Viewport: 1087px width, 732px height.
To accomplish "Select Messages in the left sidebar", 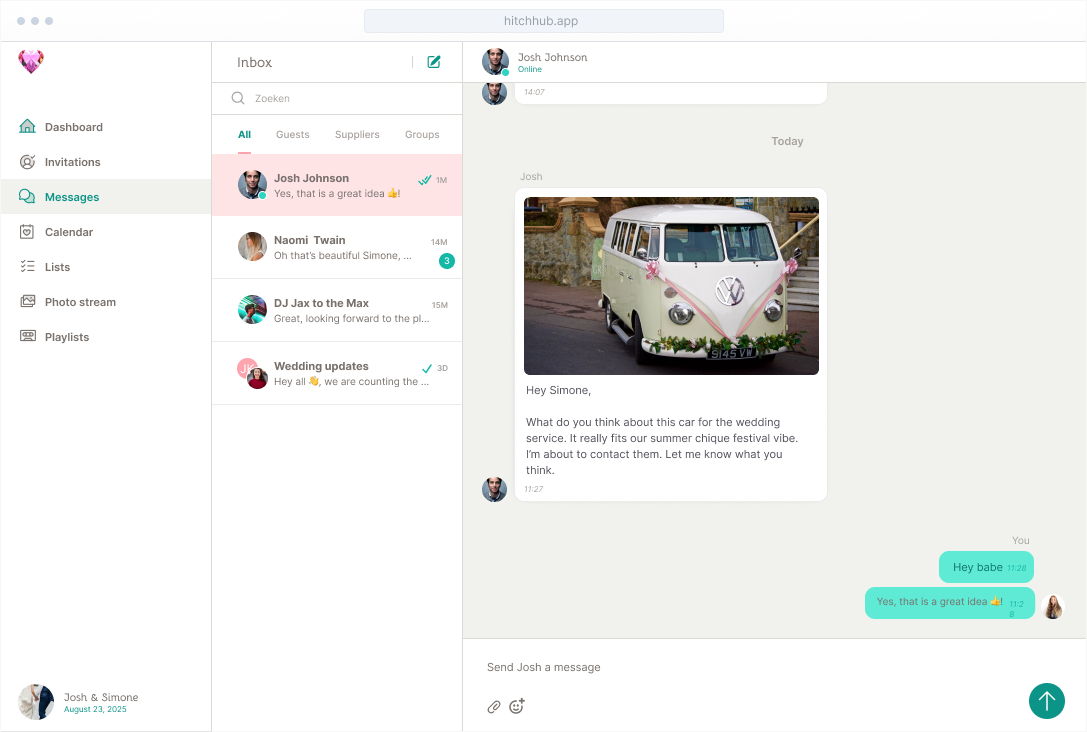I will (x=72, y=196).
